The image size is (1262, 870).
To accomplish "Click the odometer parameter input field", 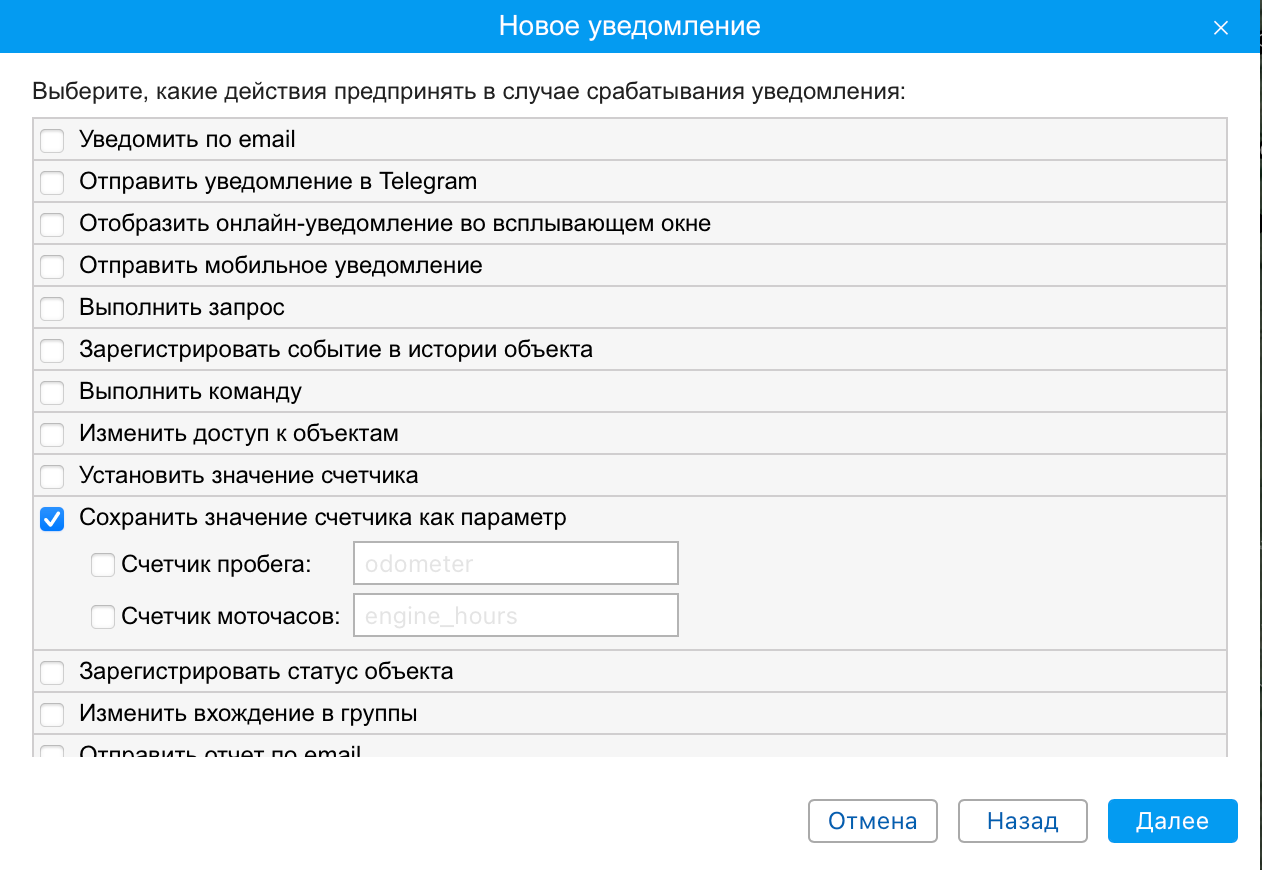I will (515, 564).
